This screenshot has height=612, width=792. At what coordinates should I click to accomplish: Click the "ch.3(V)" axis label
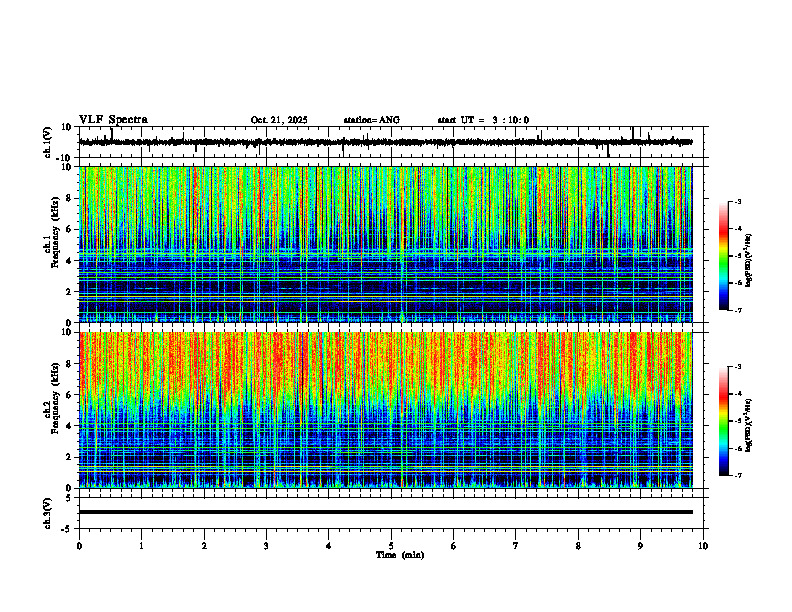[x=48, y=513]
